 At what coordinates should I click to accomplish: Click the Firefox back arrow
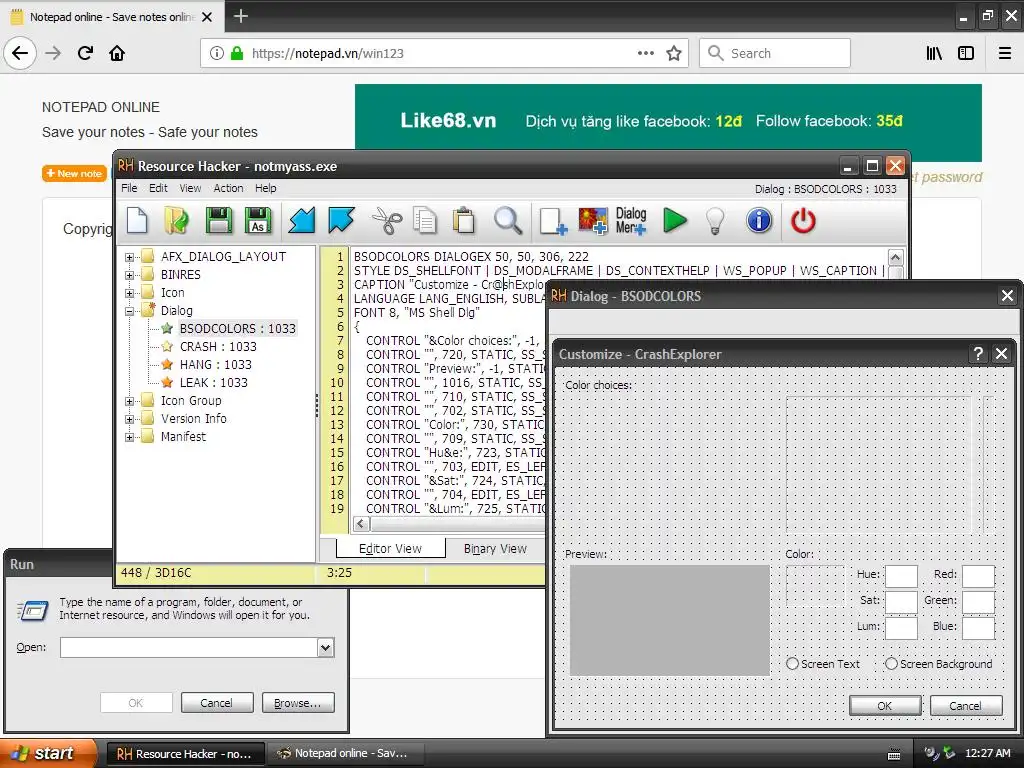pyautogui.click(x=20, y=53)
